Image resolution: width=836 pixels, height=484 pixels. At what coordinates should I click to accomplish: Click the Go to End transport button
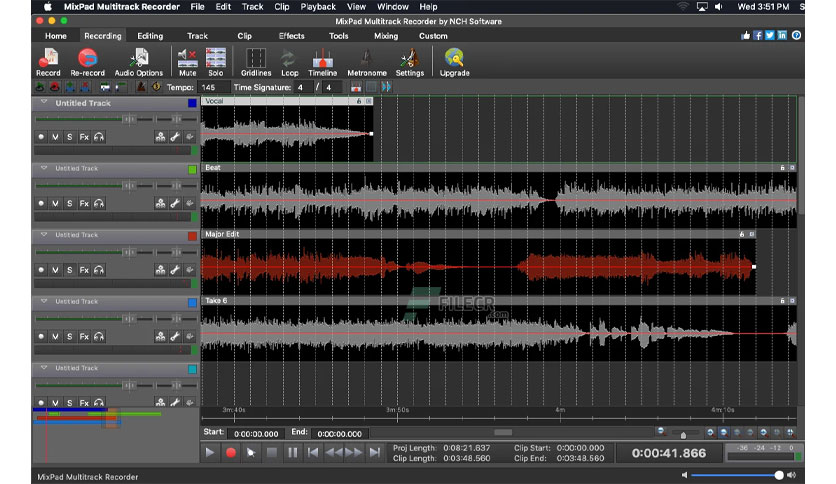click(375, 453)
